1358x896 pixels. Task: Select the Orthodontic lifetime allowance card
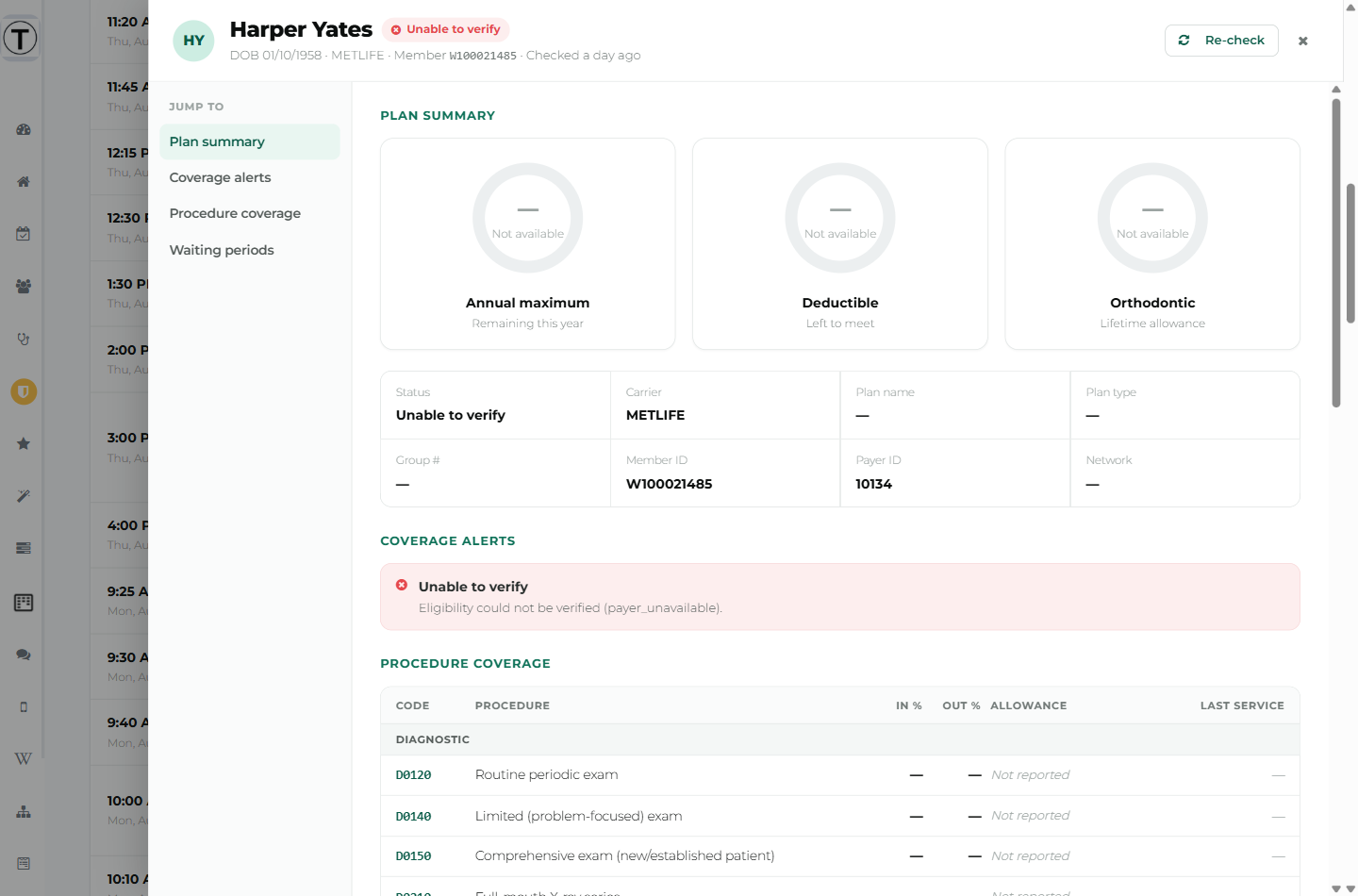click(x=1152, y=244)
